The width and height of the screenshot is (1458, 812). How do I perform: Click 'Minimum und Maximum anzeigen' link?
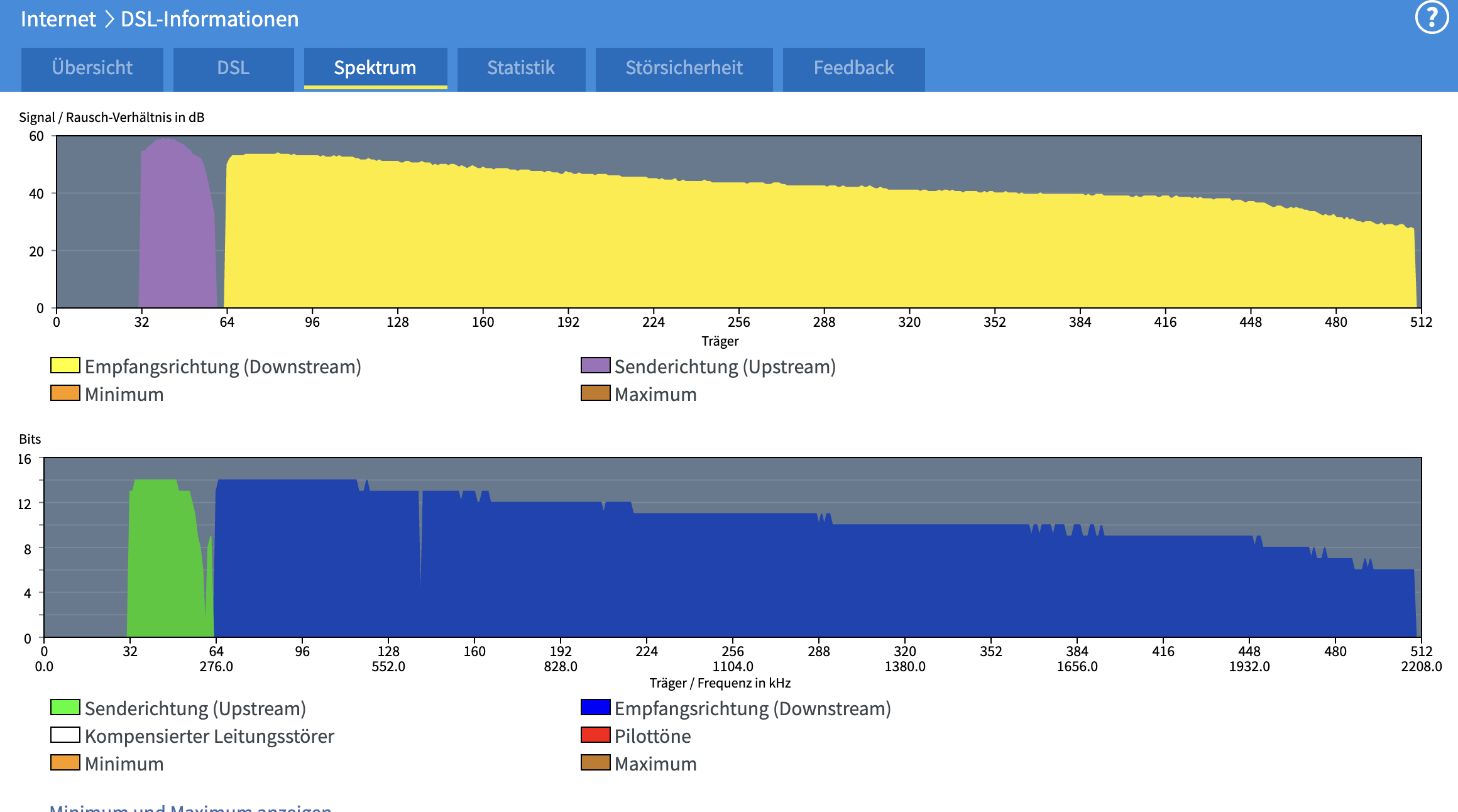pyautogui.click(x=190, y=807)
